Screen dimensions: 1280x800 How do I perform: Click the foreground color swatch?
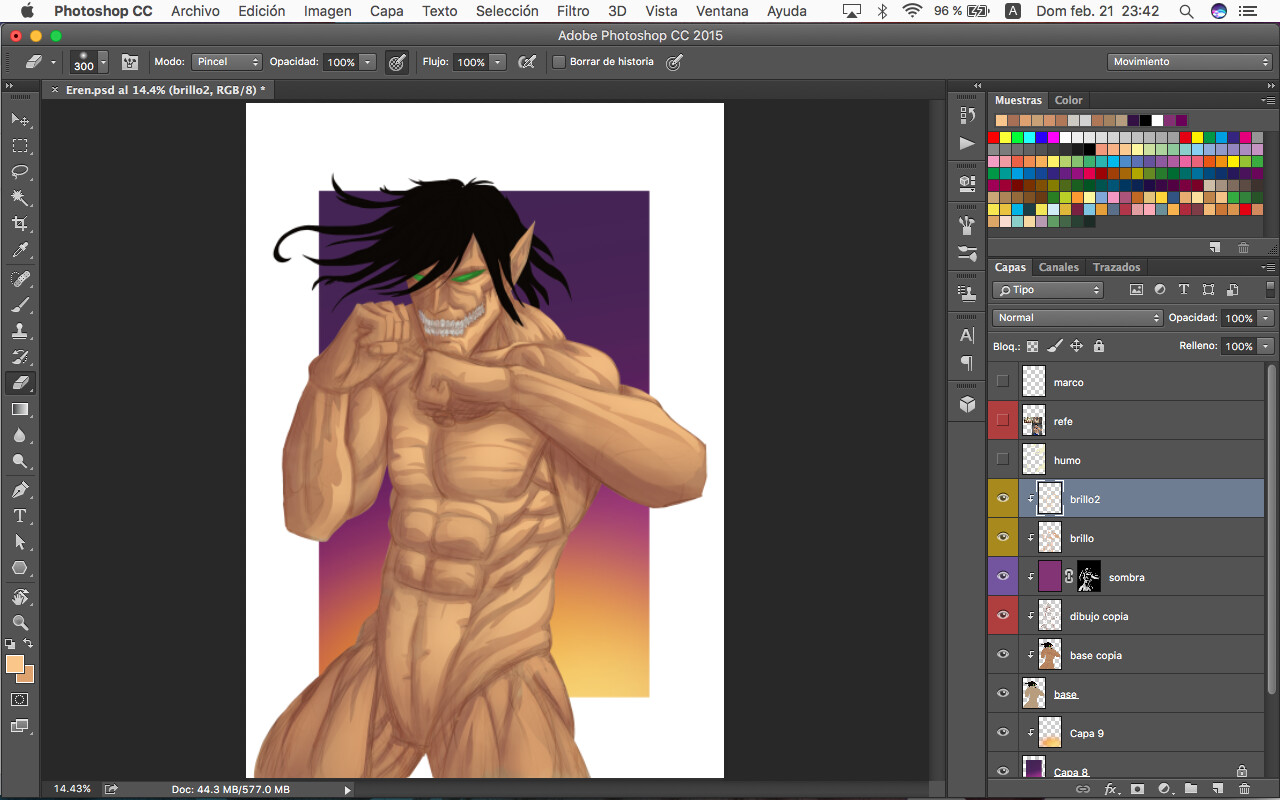(15, 664)
